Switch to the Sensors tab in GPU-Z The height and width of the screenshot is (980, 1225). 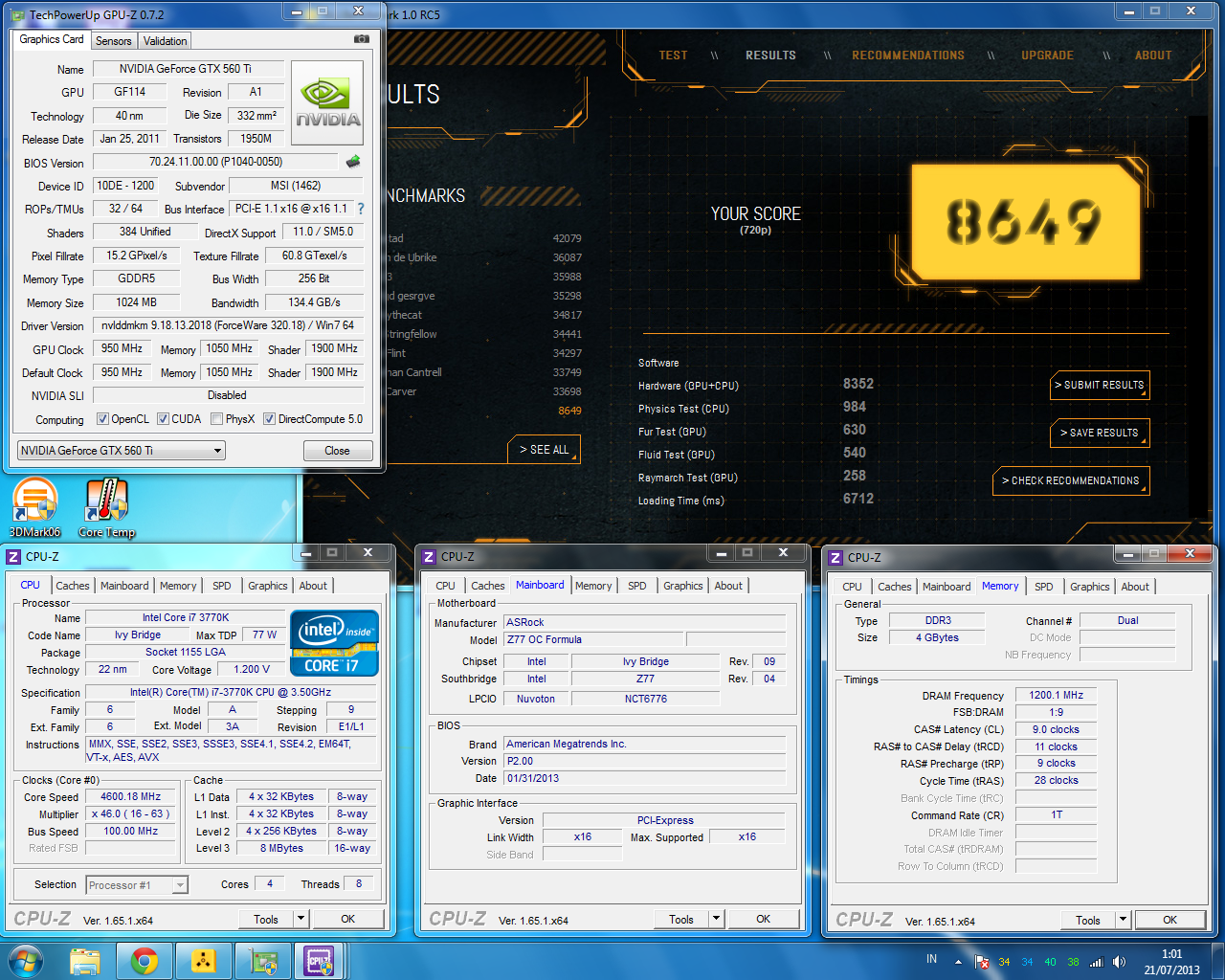pos(113,41)
